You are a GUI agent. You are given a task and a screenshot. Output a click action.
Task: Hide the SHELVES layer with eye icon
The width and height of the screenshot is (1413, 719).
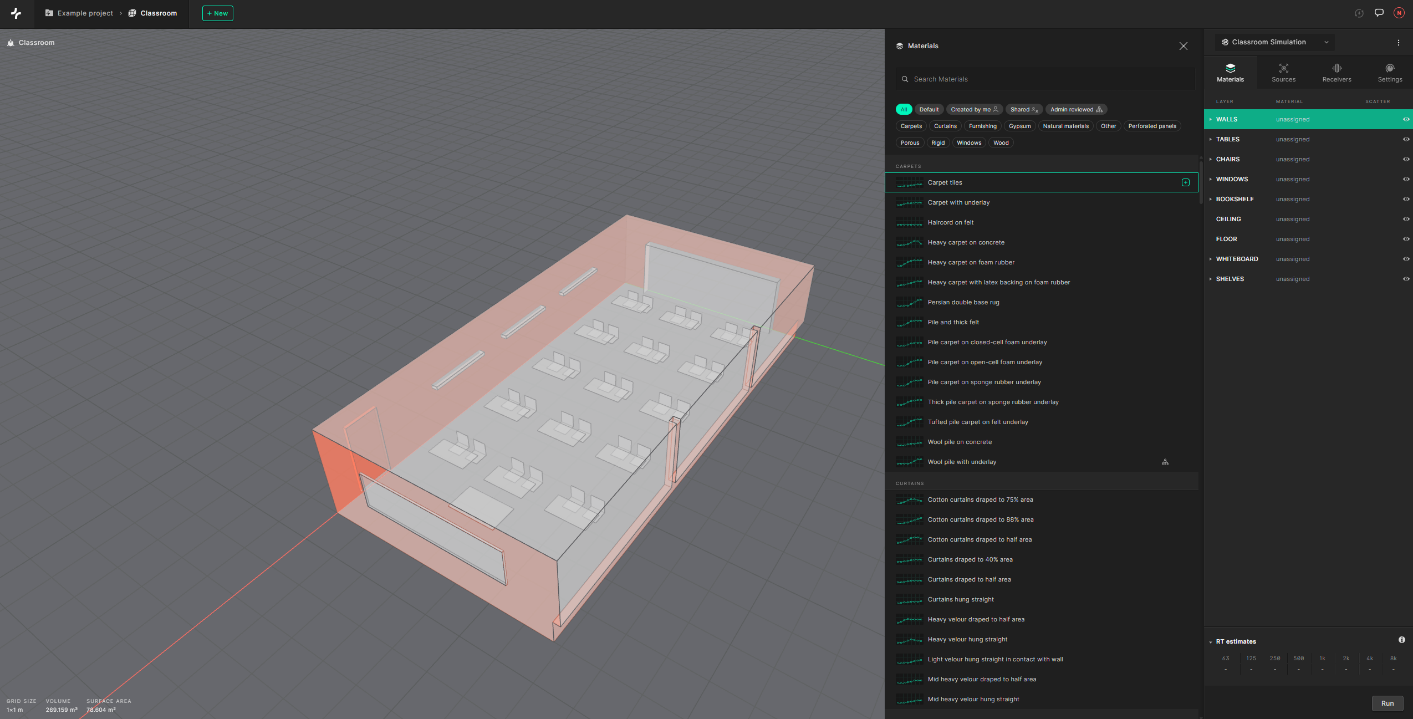coord(1406,279)
